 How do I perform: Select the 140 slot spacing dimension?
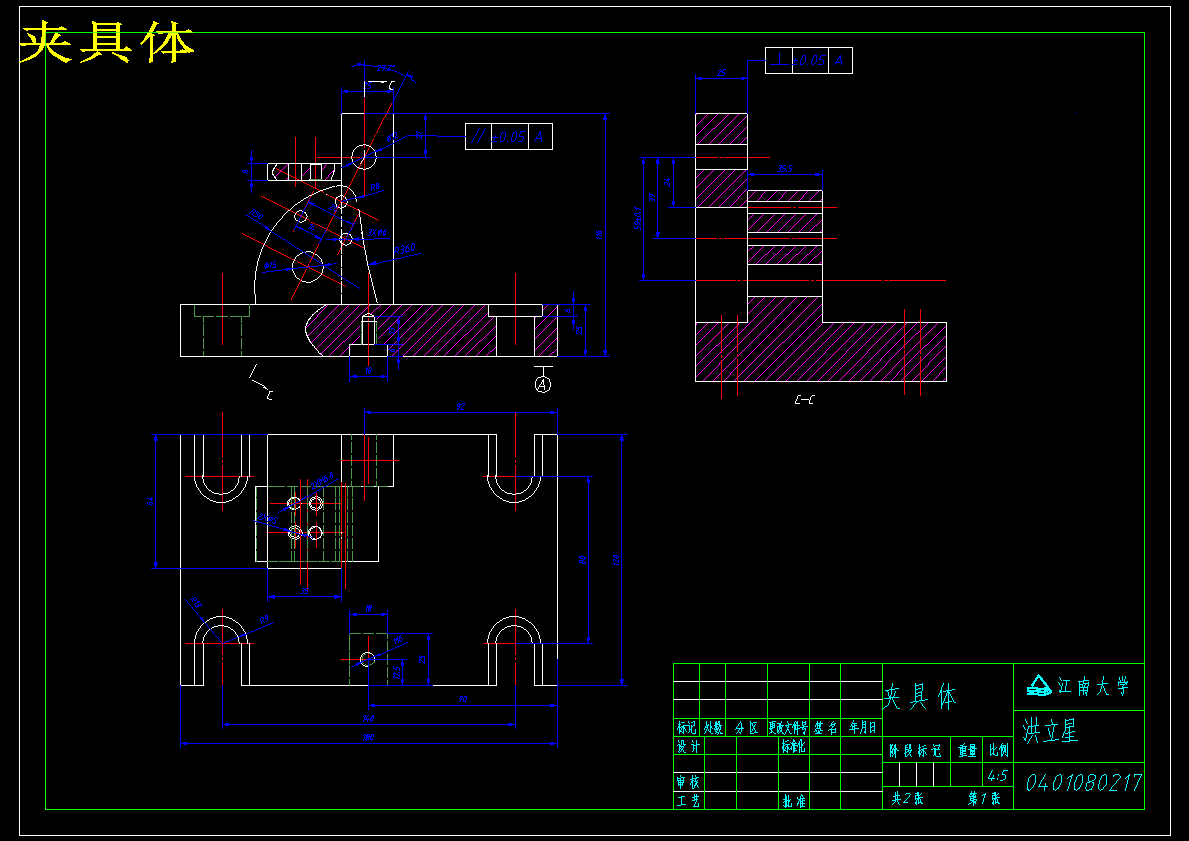[369, 718]
